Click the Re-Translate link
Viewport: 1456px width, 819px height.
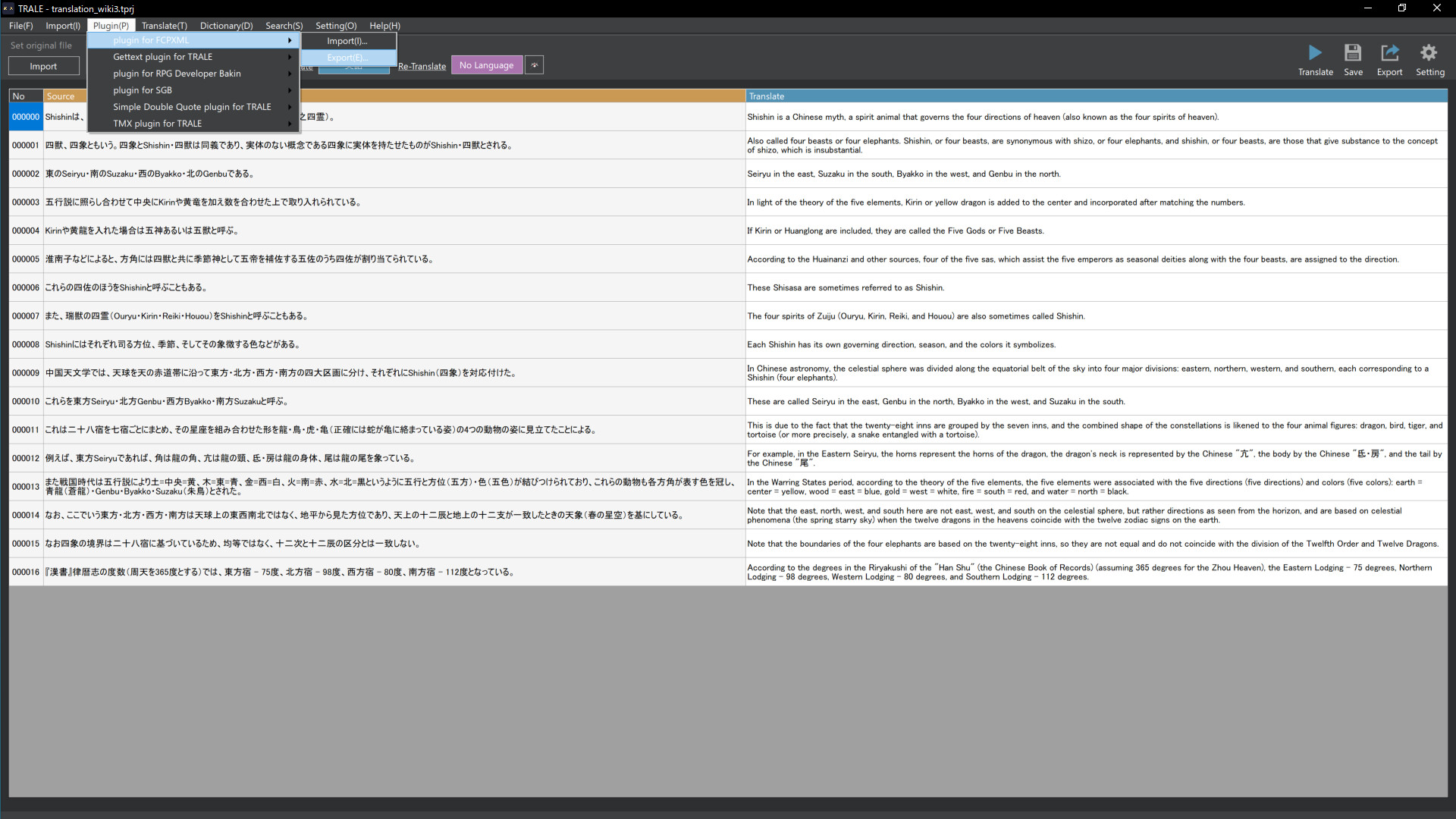422,66
